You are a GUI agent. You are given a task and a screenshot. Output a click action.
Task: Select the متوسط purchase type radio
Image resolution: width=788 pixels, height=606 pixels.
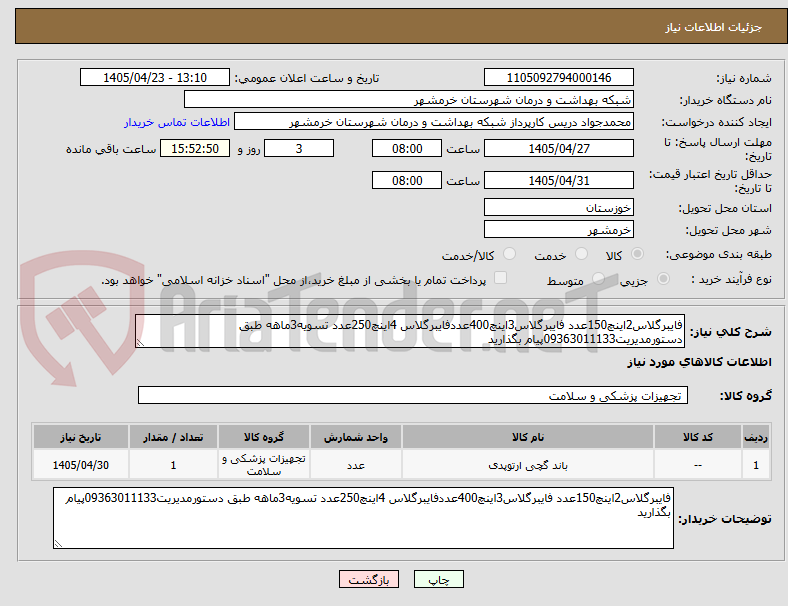tap(598, 279)
